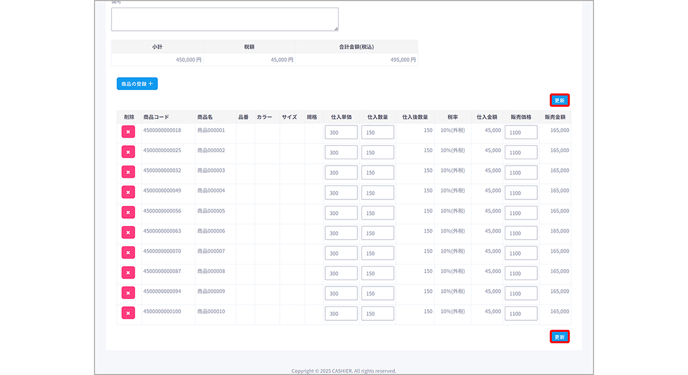Delete the row for 商品000010
Image resolution: width=688 pixels, height=375 pixels.
tap(128, 313)
